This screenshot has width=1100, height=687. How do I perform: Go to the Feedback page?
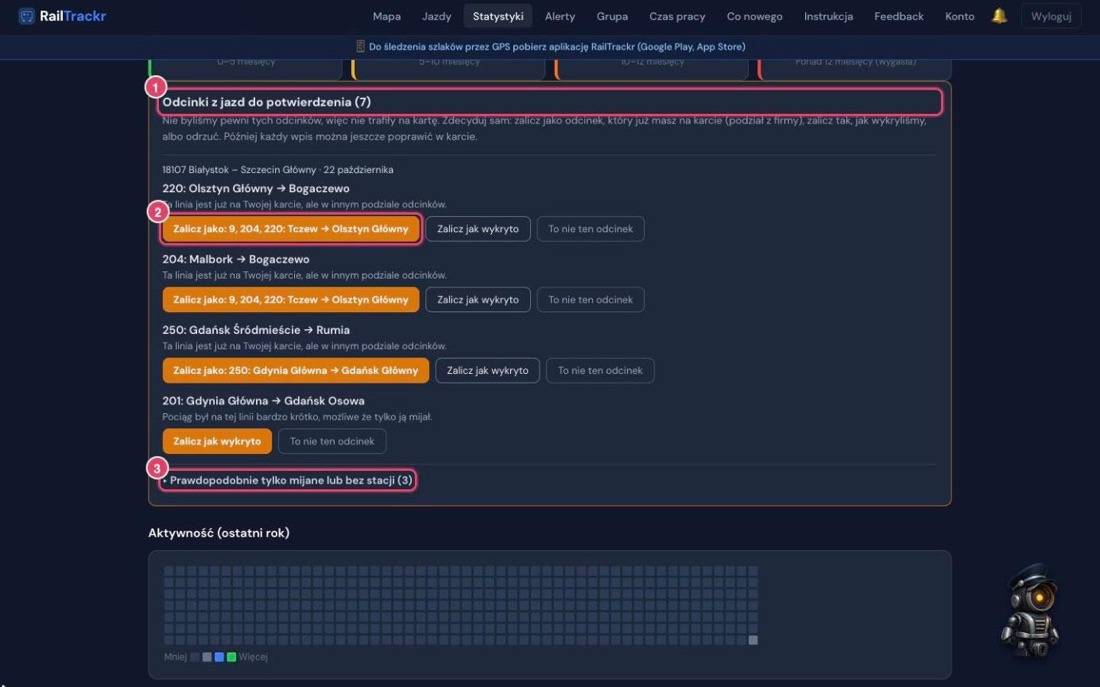pos(899,16)
